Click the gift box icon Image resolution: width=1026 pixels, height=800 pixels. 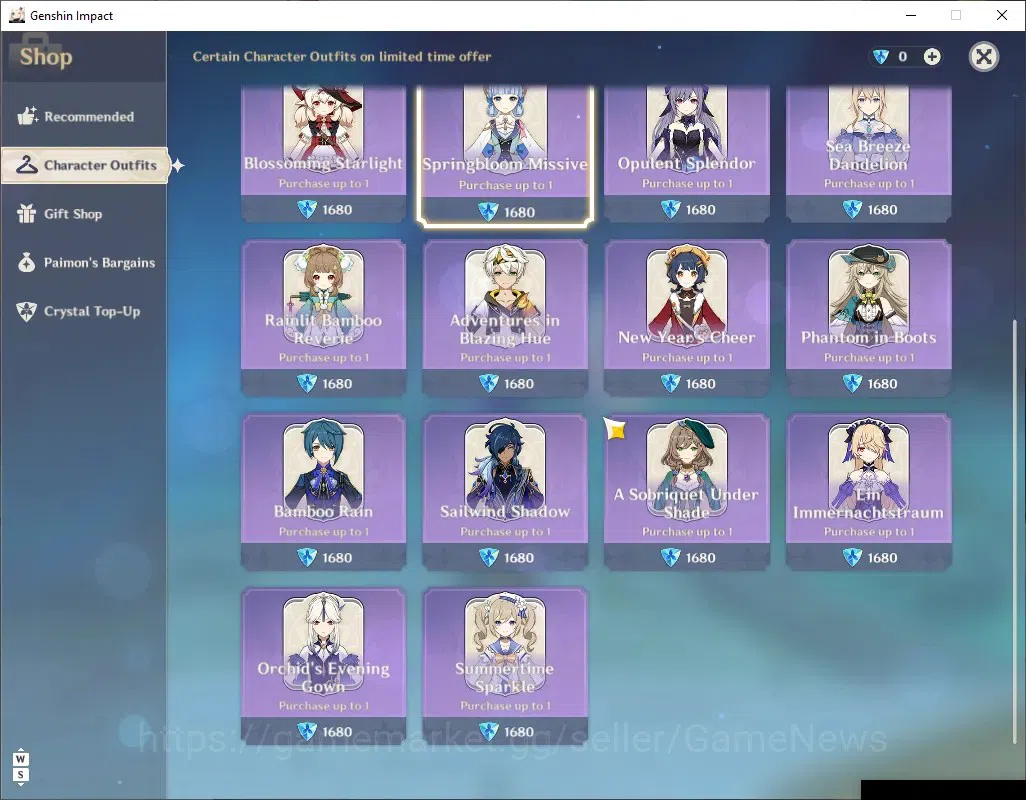click(27, 213)
